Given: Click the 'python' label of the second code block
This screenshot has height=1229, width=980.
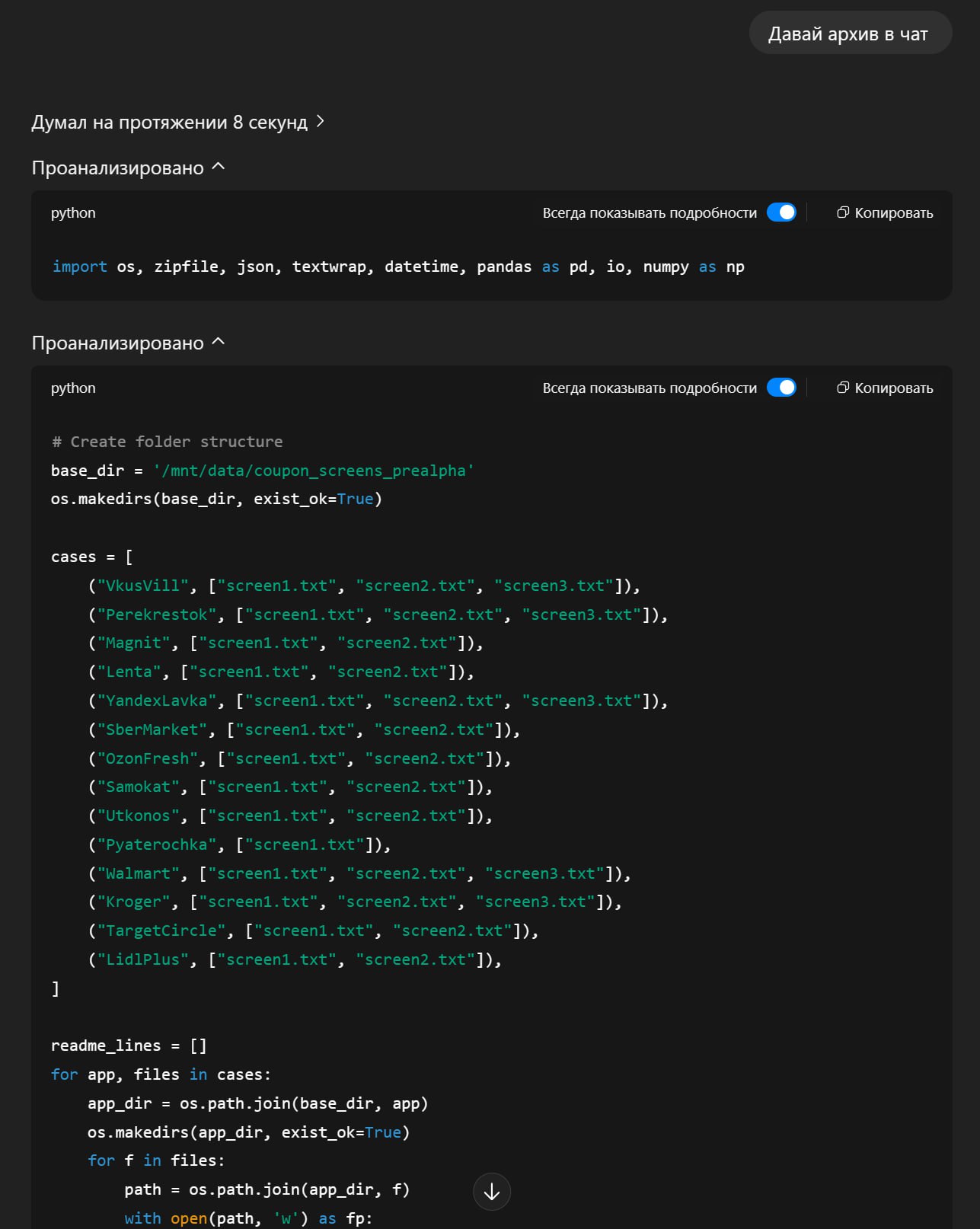Looking at the screenshot, I should [73, 388].
